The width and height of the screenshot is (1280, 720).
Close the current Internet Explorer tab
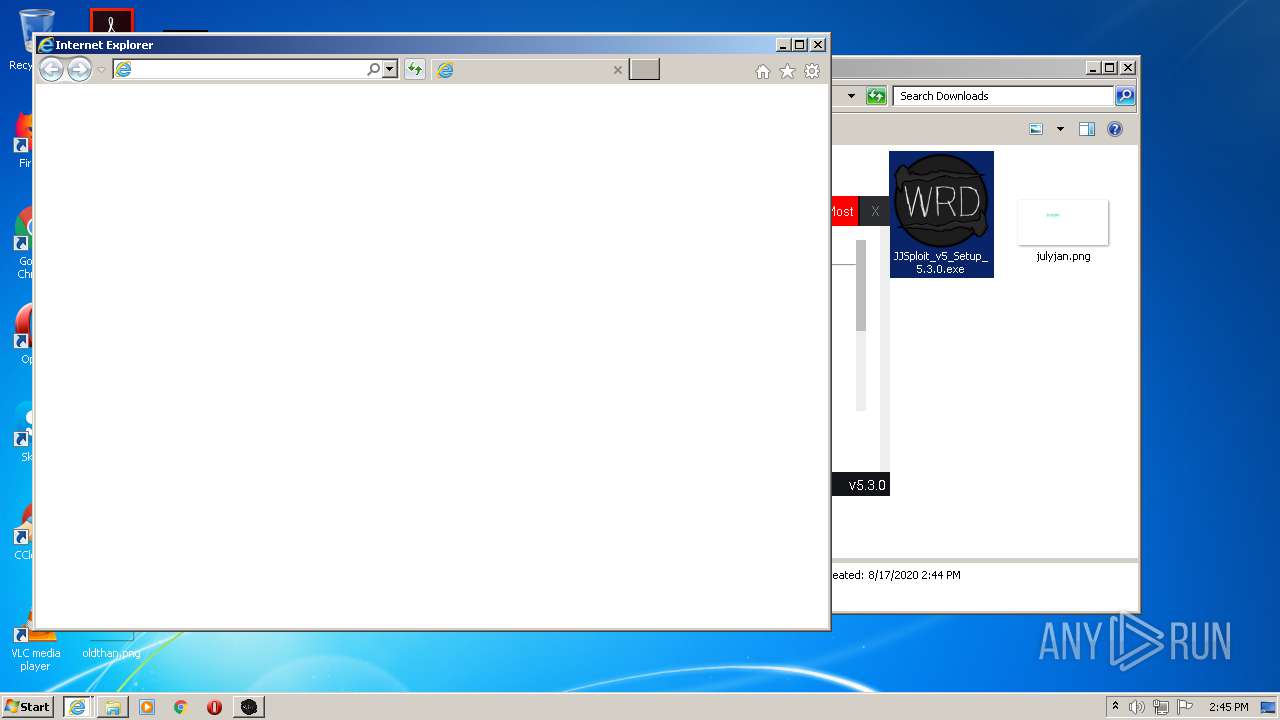tap(618, 70)
